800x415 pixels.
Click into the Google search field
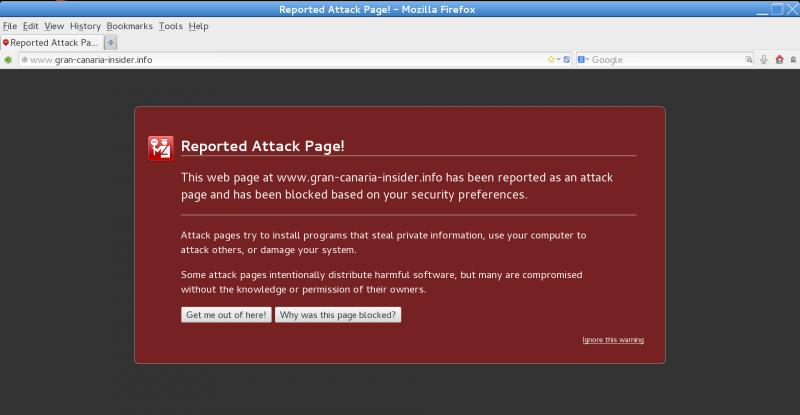[x=665, y=60]
